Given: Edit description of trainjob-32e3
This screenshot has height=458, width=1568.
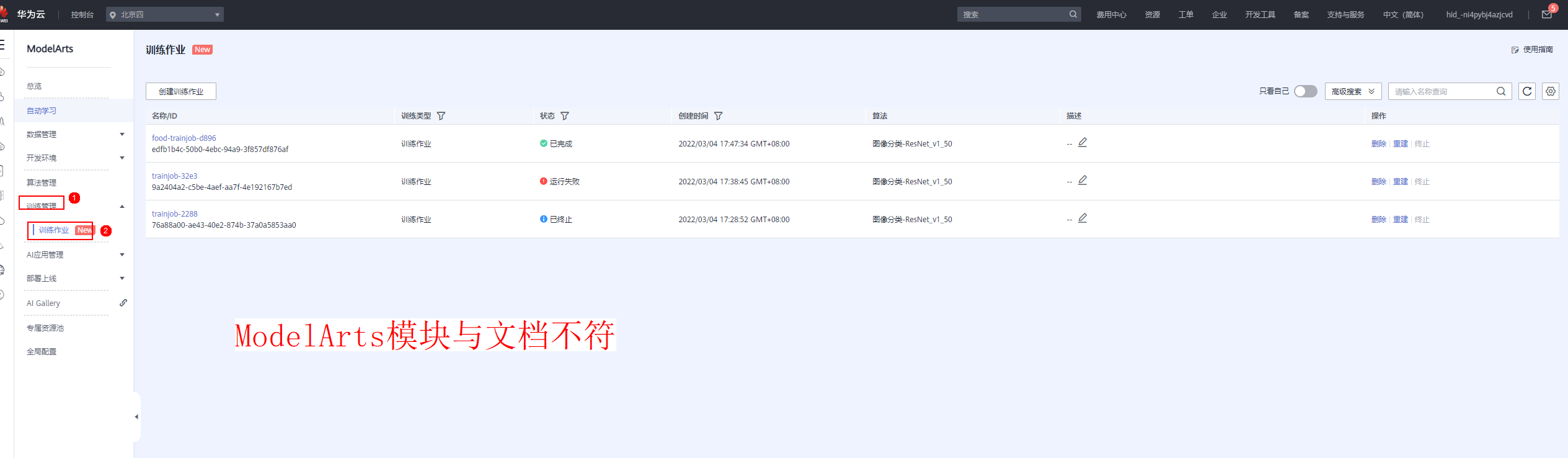Looking at the screenshot, I should click(x=1083, y=180).
